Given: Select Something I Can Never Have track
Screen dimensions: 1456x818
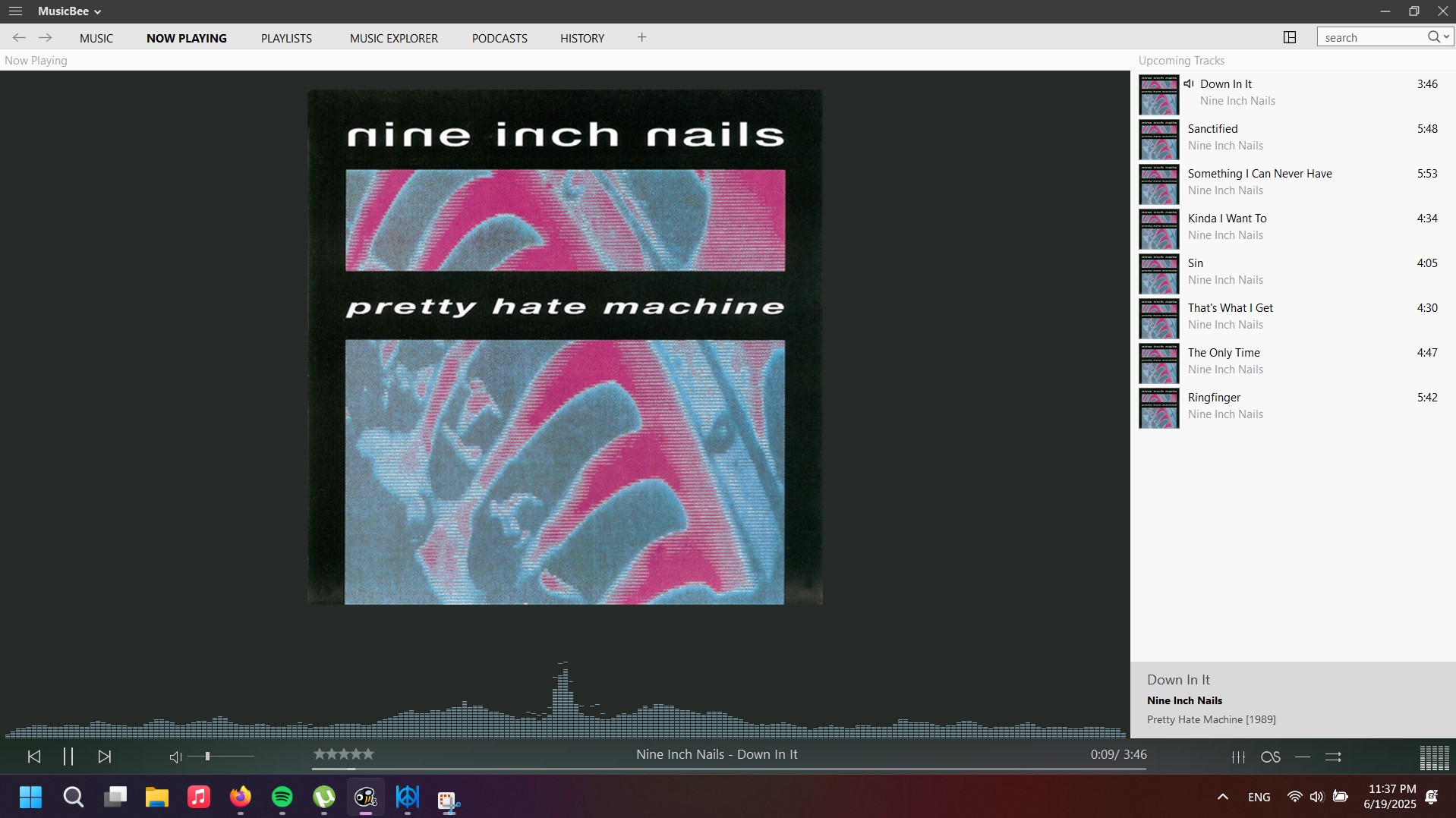Looking at the screenshot, I should [x=1294, y=183].
